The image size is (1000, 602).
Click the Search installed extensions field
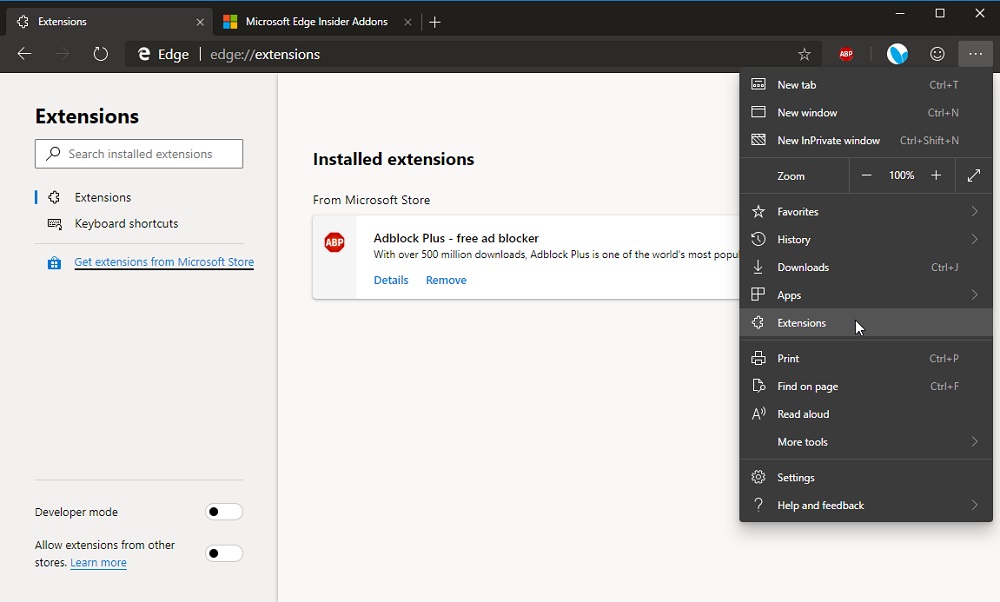tap(139, 154)
